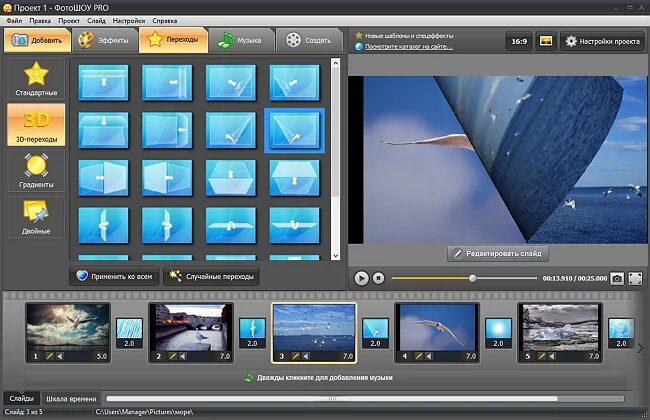Screen dimensions: 650x420
Task: Click the timeline horizontal scrollbar
Action: pos(332,398)
